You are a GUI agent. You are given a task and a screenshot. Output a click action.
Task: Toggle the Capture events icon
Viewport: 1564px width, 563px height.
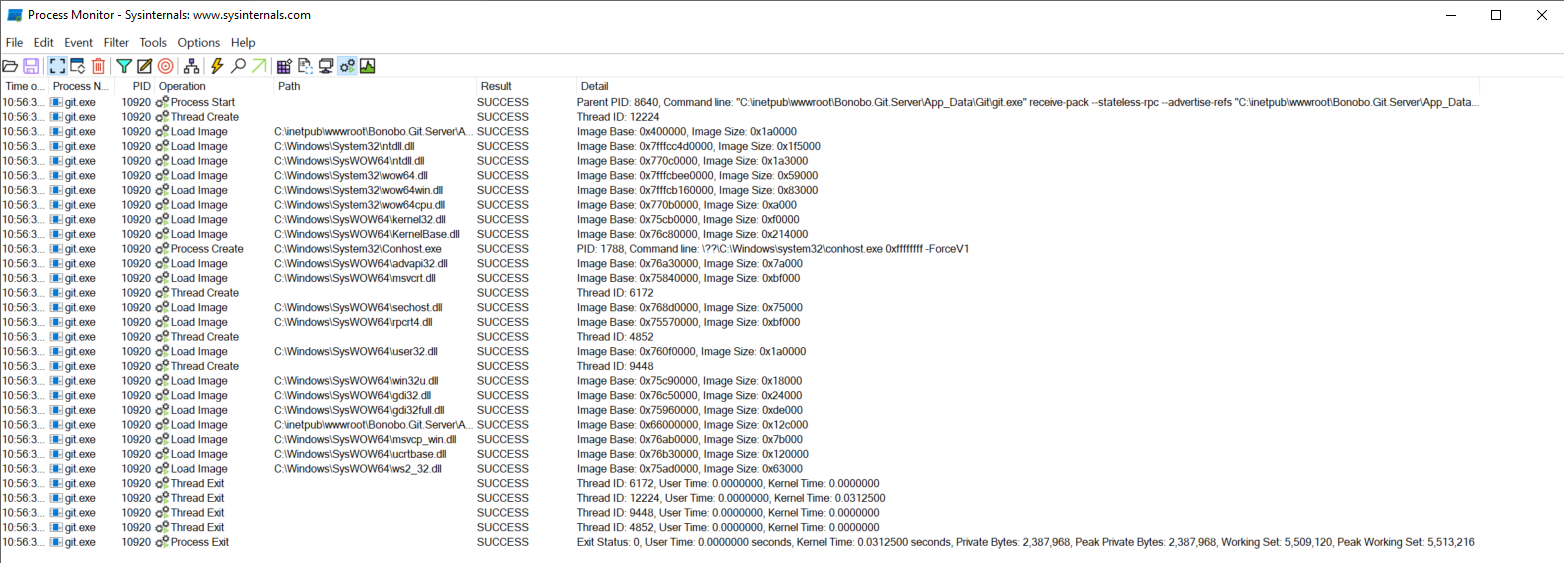(x=57, y=66)
